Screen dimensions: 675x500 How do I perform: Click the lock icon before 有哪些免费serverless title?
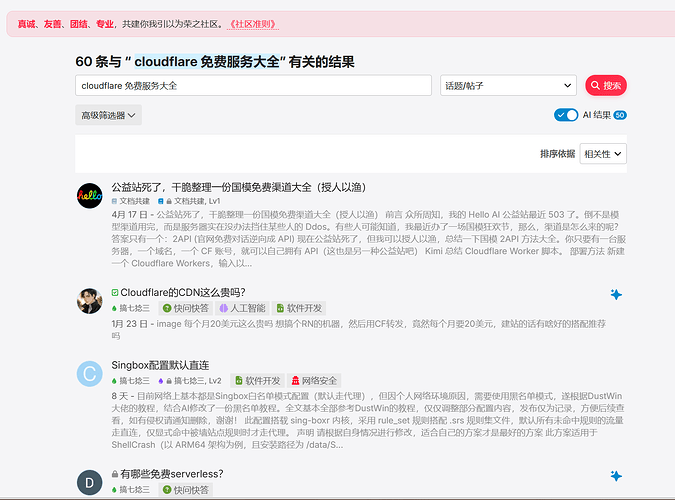tap(115, 474)
